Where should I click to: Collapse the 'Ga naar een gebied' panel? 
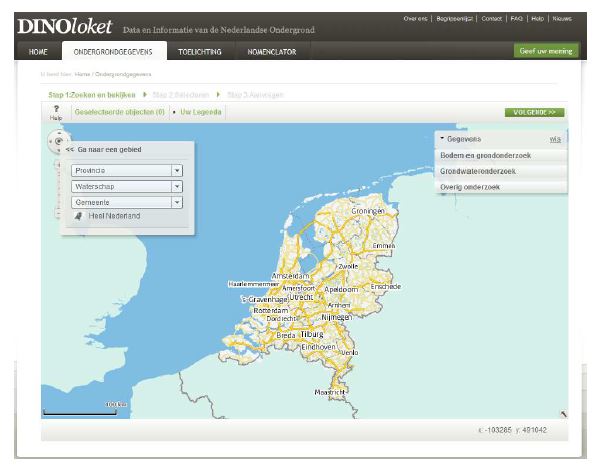(70, 149)
